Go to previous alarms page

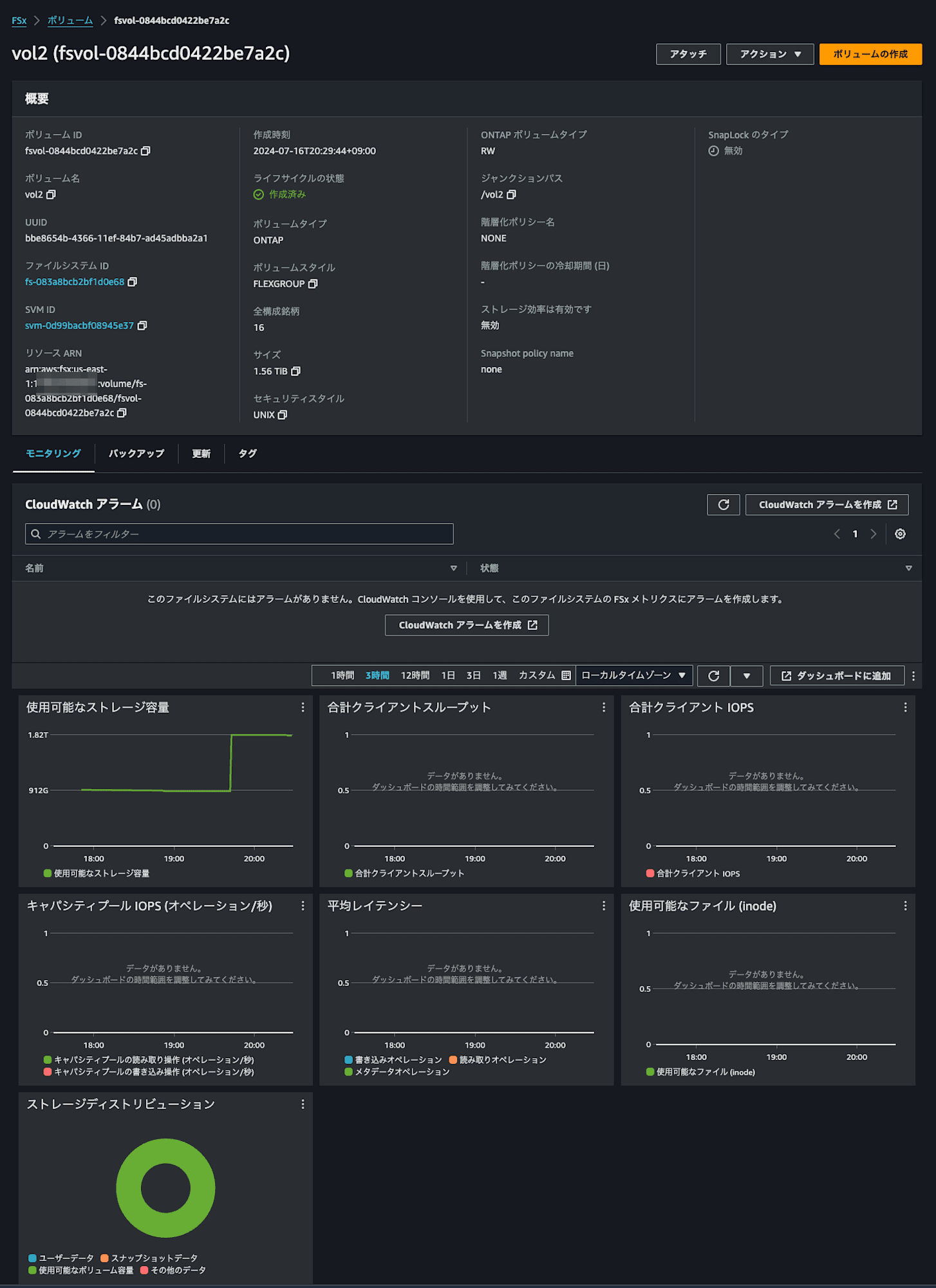coord(837,534)
